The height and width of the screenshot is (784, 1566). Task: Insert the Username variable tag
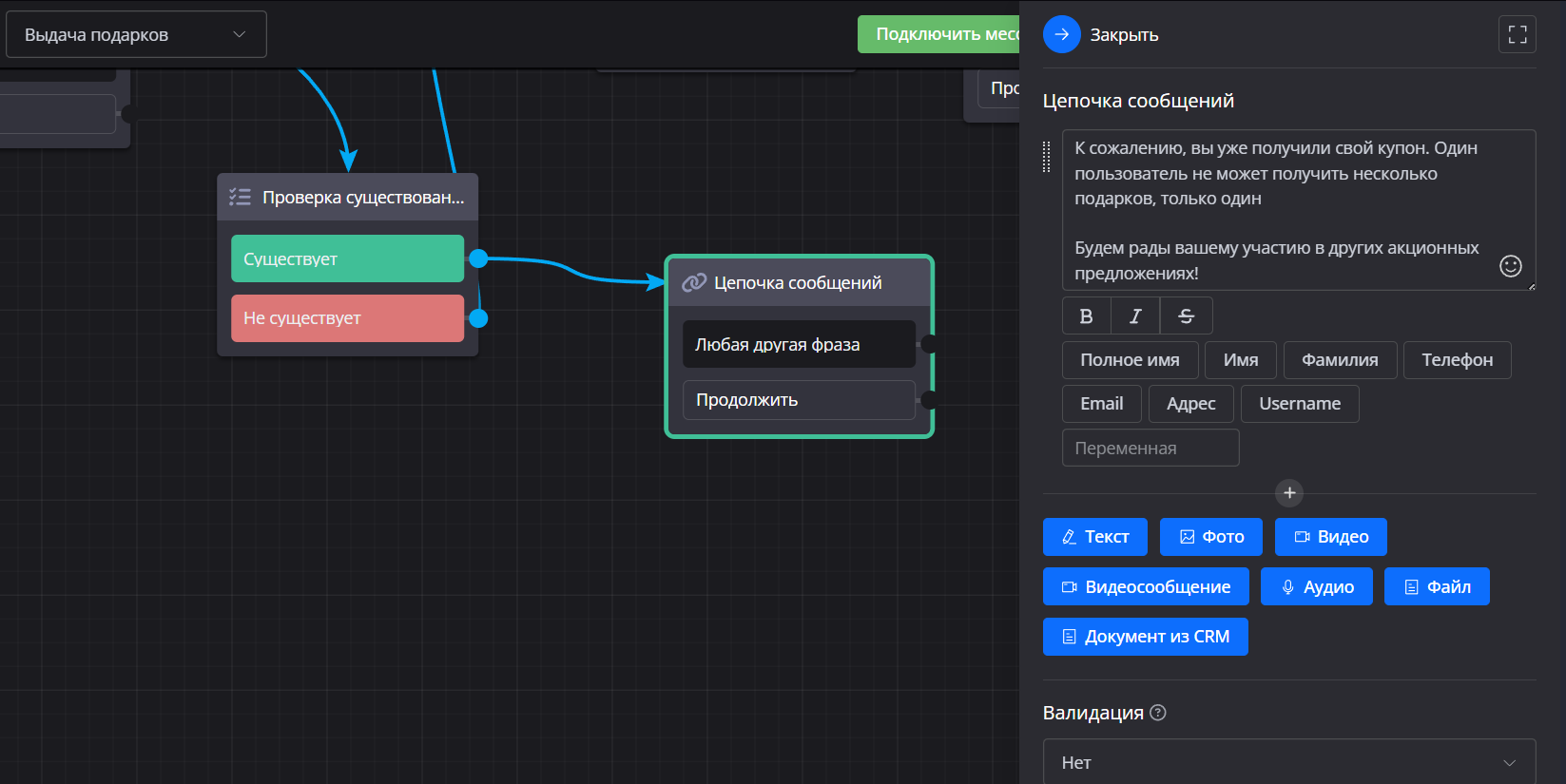[1299, 404]
